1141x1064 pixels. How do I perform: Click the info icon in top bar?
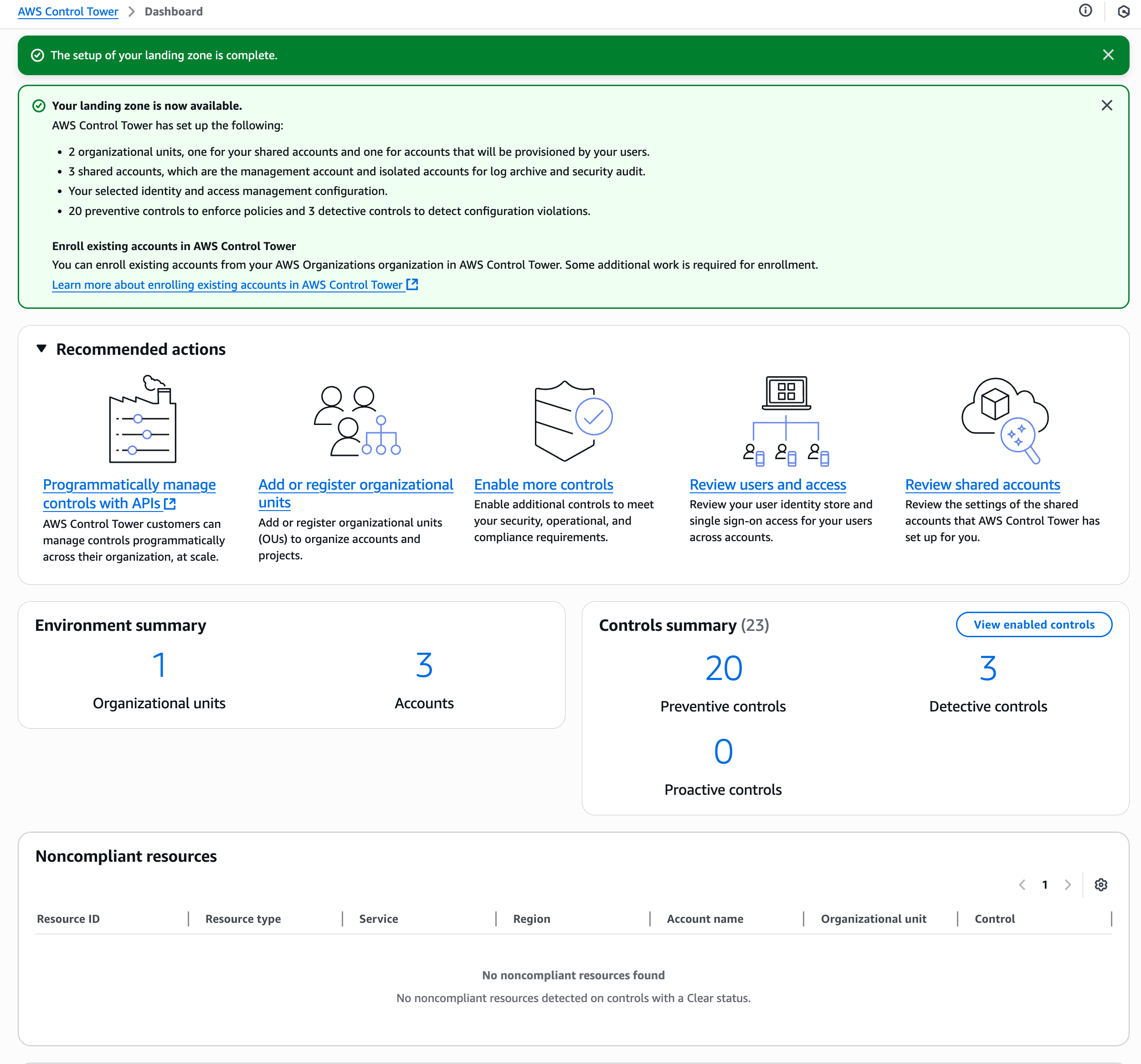[1085, 11]
